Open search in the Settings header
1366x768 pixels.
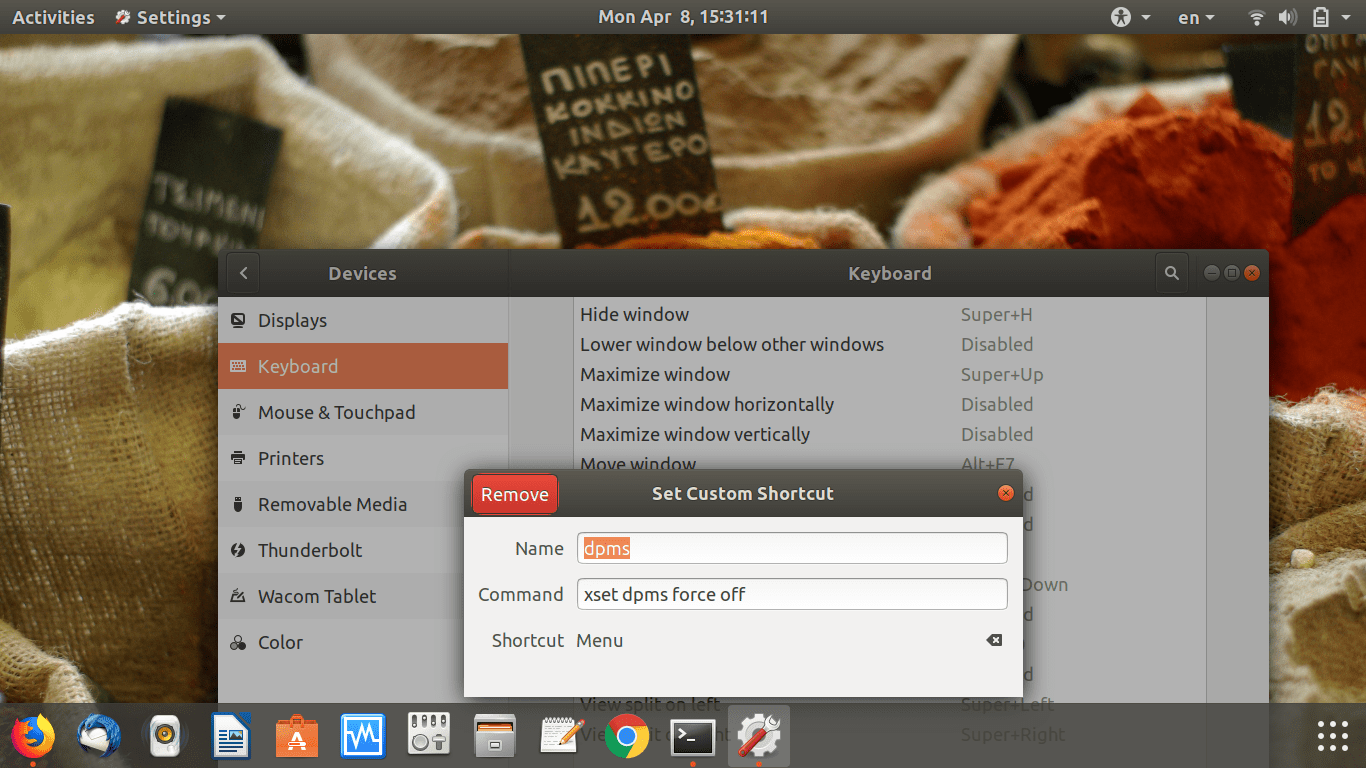pos(1171,273)
